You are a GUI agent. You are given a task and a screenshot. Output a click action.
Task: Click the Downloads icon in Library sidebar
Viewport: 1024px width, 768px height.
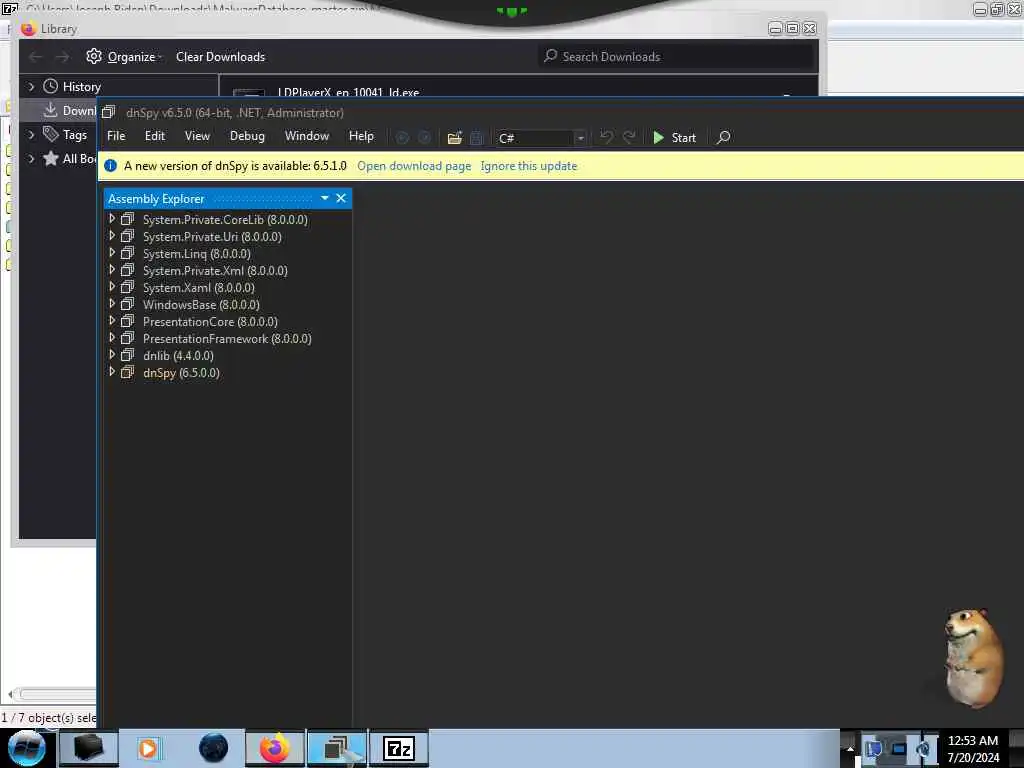point(50,110)
